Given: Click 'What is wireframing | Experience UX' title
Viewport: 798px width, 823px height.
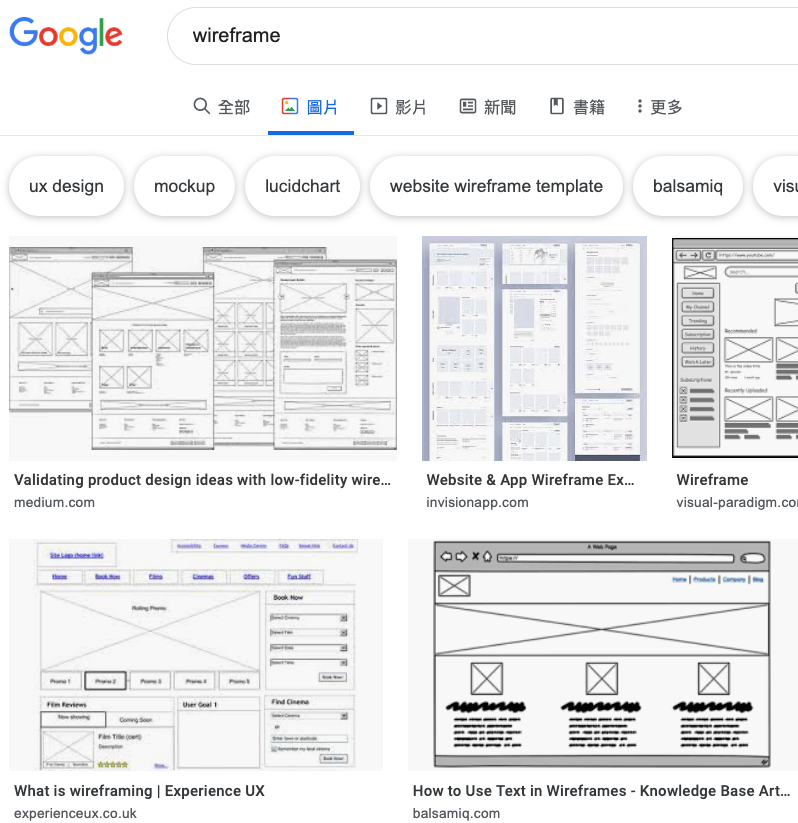Looking at the screenshot, I should [x=139, y=790].
